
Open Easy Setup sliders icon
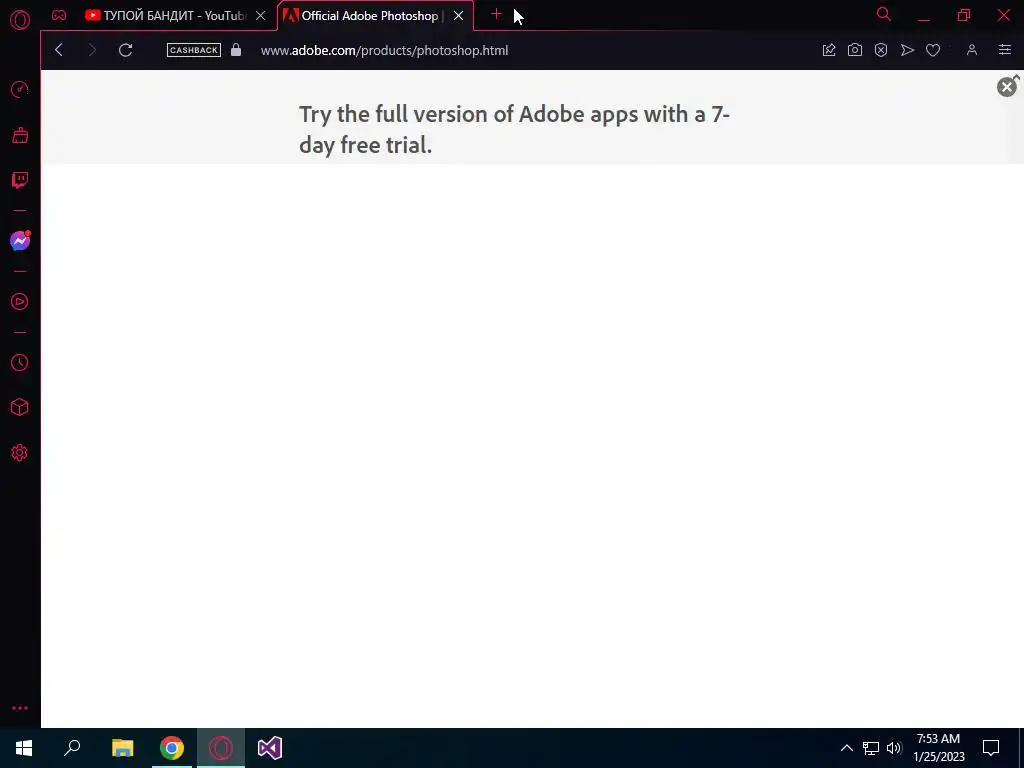tap(1004, 50)
